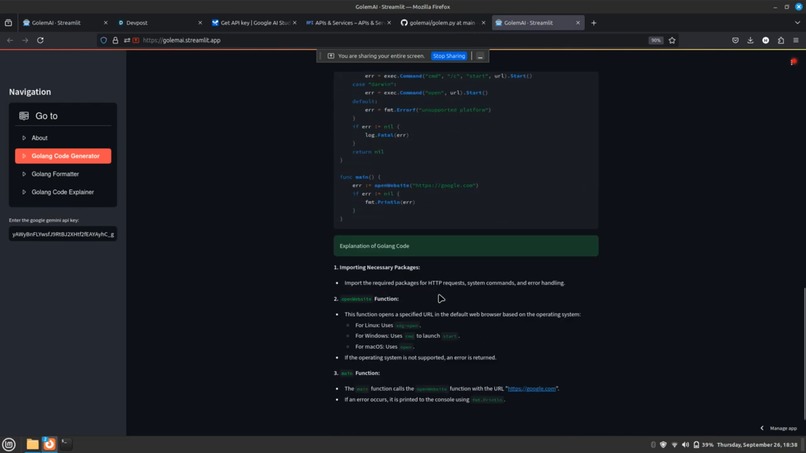Open Golang Code Explainer in Navigation
806x453 pixels.
pyautogui.click(x=63, y=192)
